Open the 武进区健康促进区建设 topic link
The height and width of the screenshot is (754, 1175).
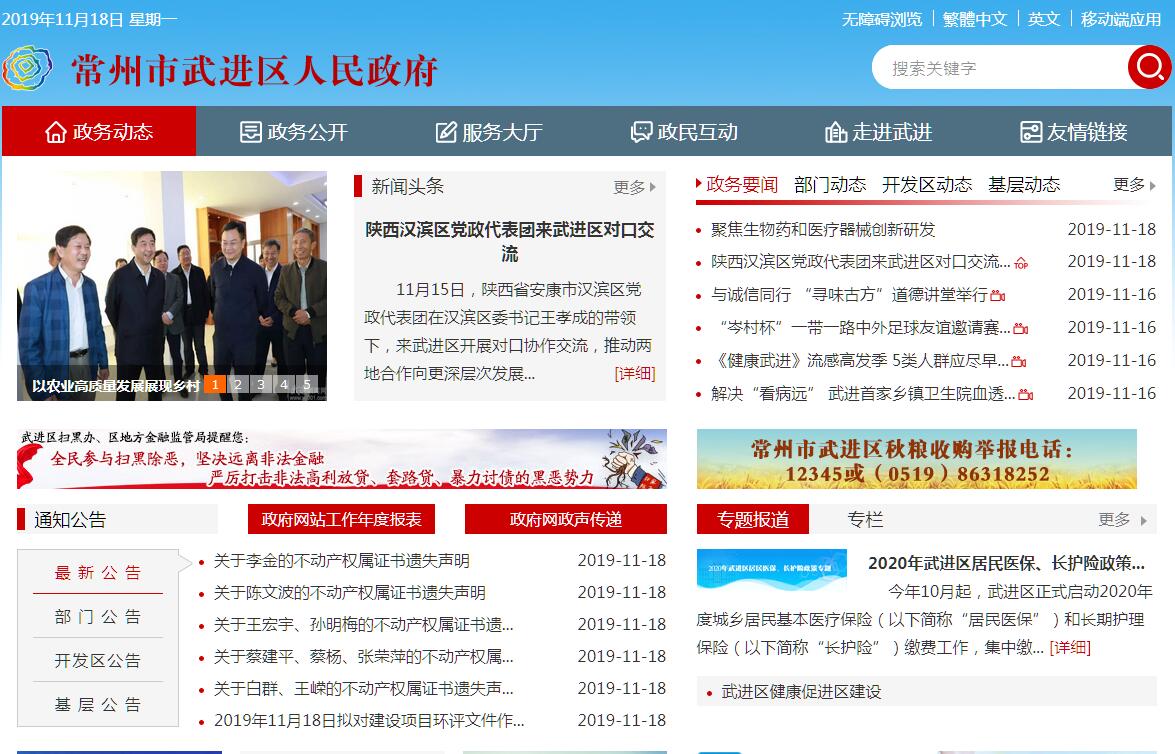click(801, 692)
